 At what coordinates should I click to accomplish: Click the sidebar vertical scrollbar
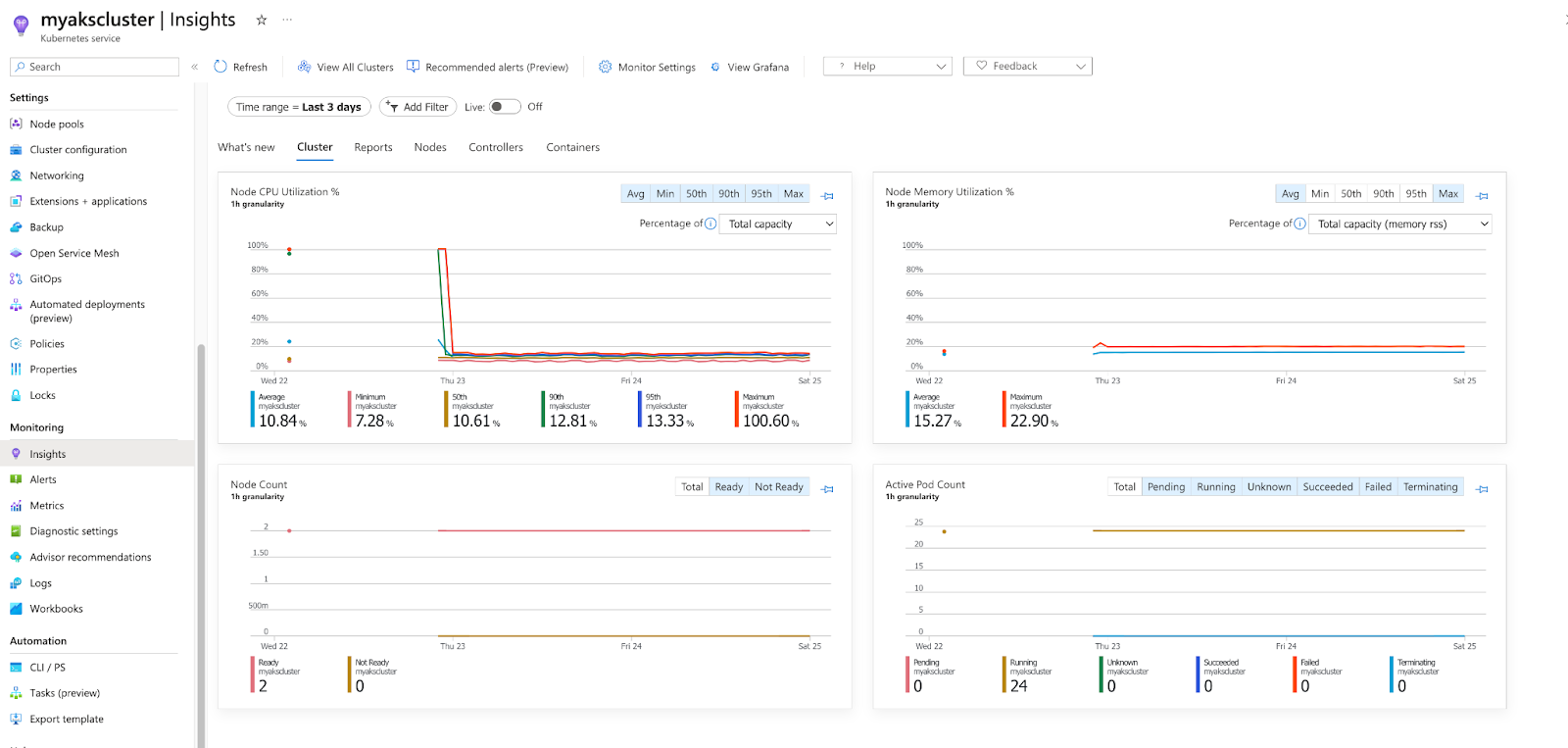201,545
